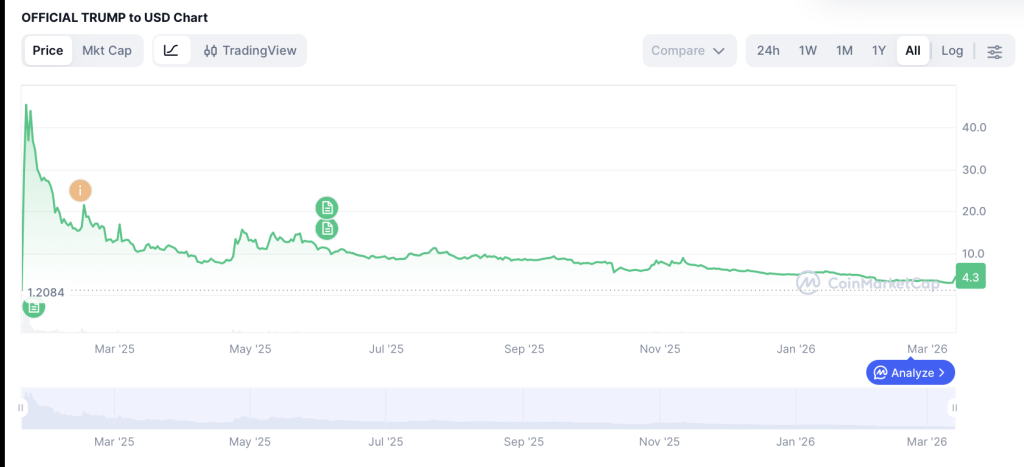Open the upper green news document marker

click(327, 208)
